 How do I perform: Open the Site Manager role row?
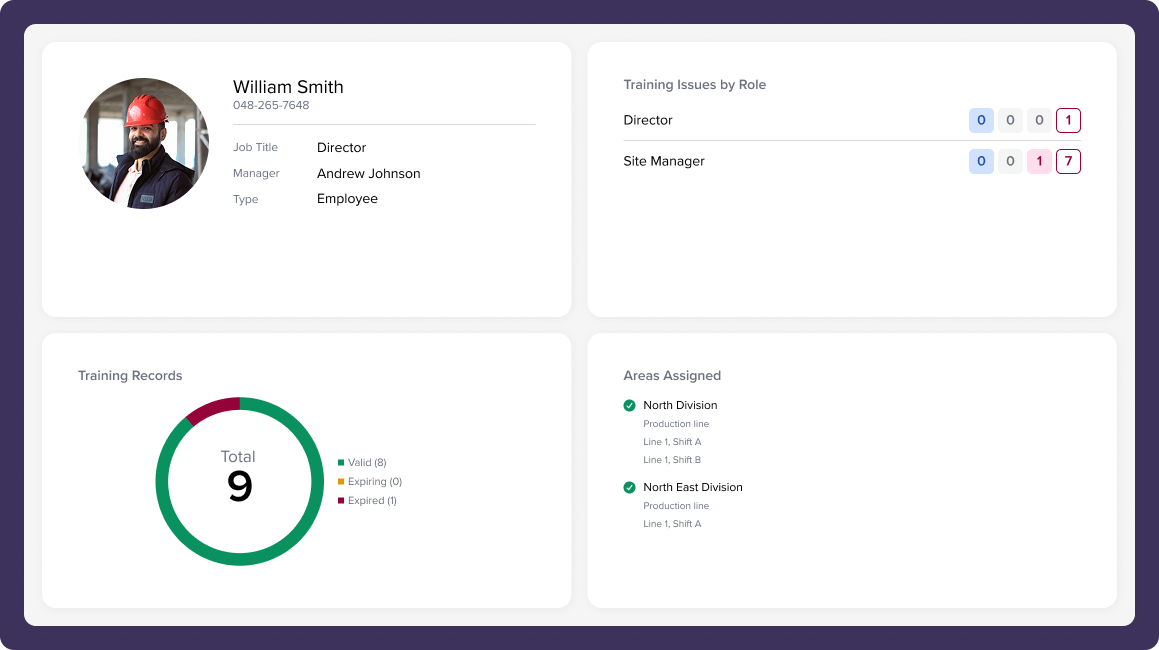[x=664, y=161]
